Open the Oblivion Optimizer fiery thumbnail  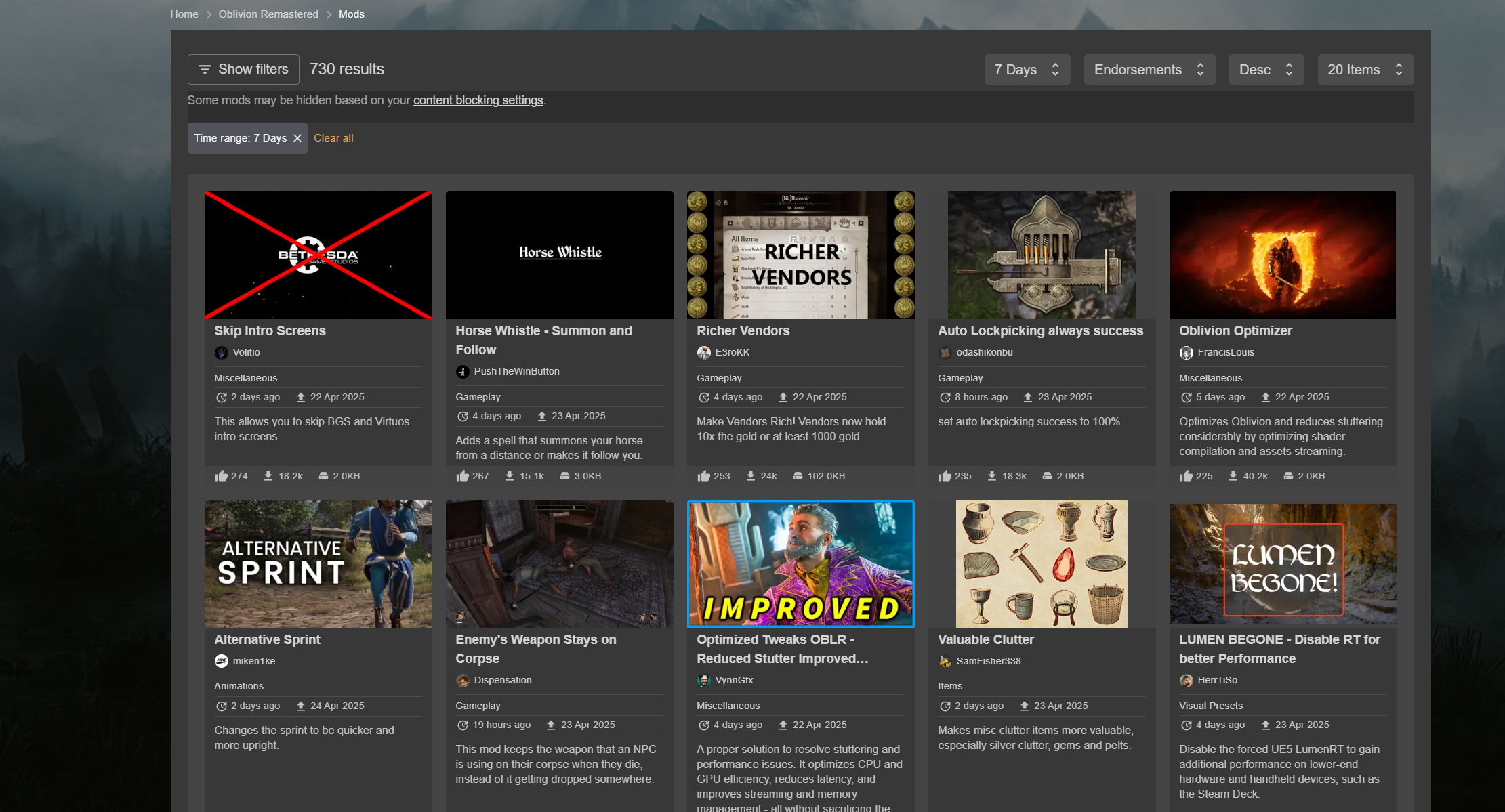[1283, 255]
